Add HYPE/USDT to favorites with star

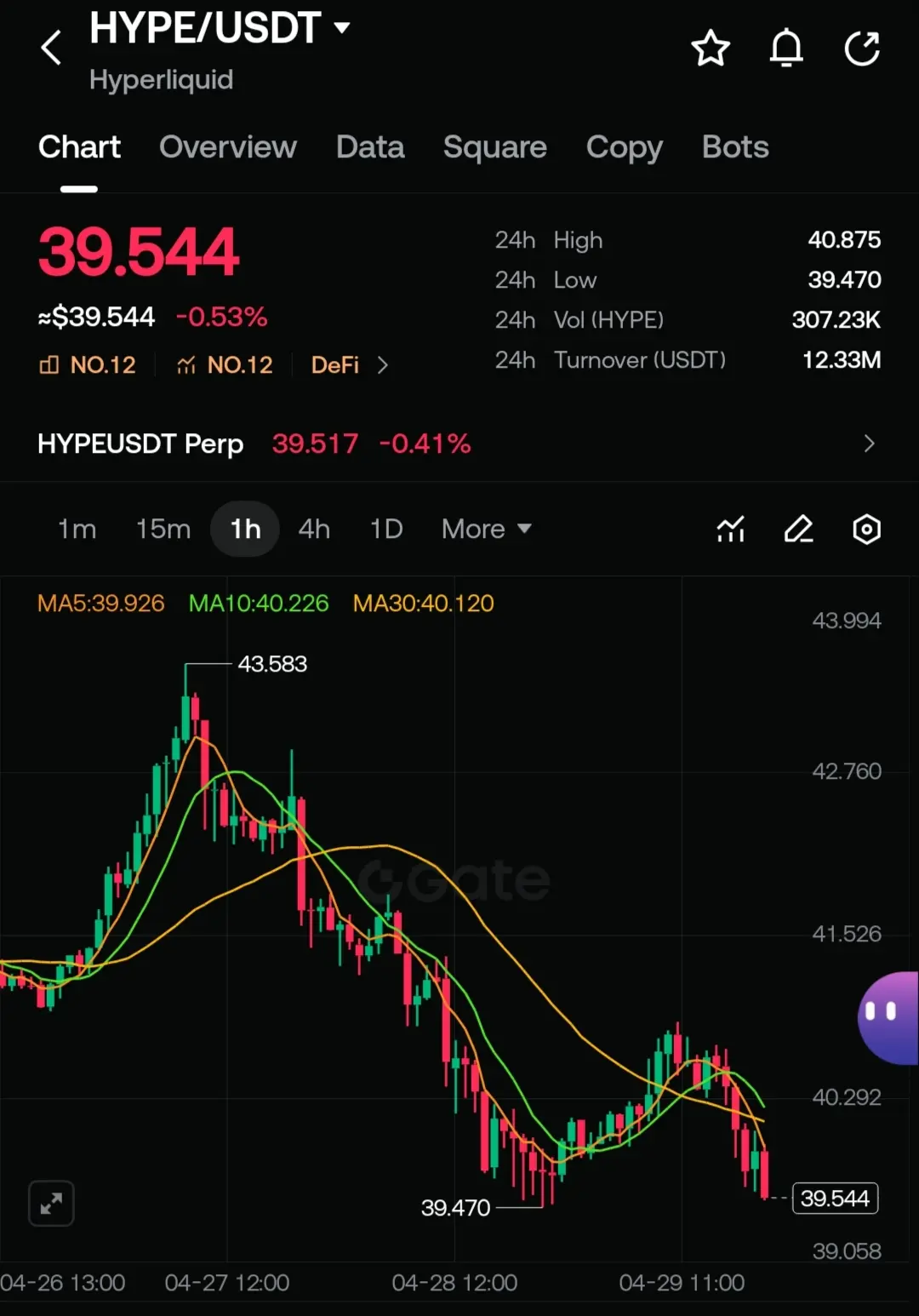coord(711,49)
